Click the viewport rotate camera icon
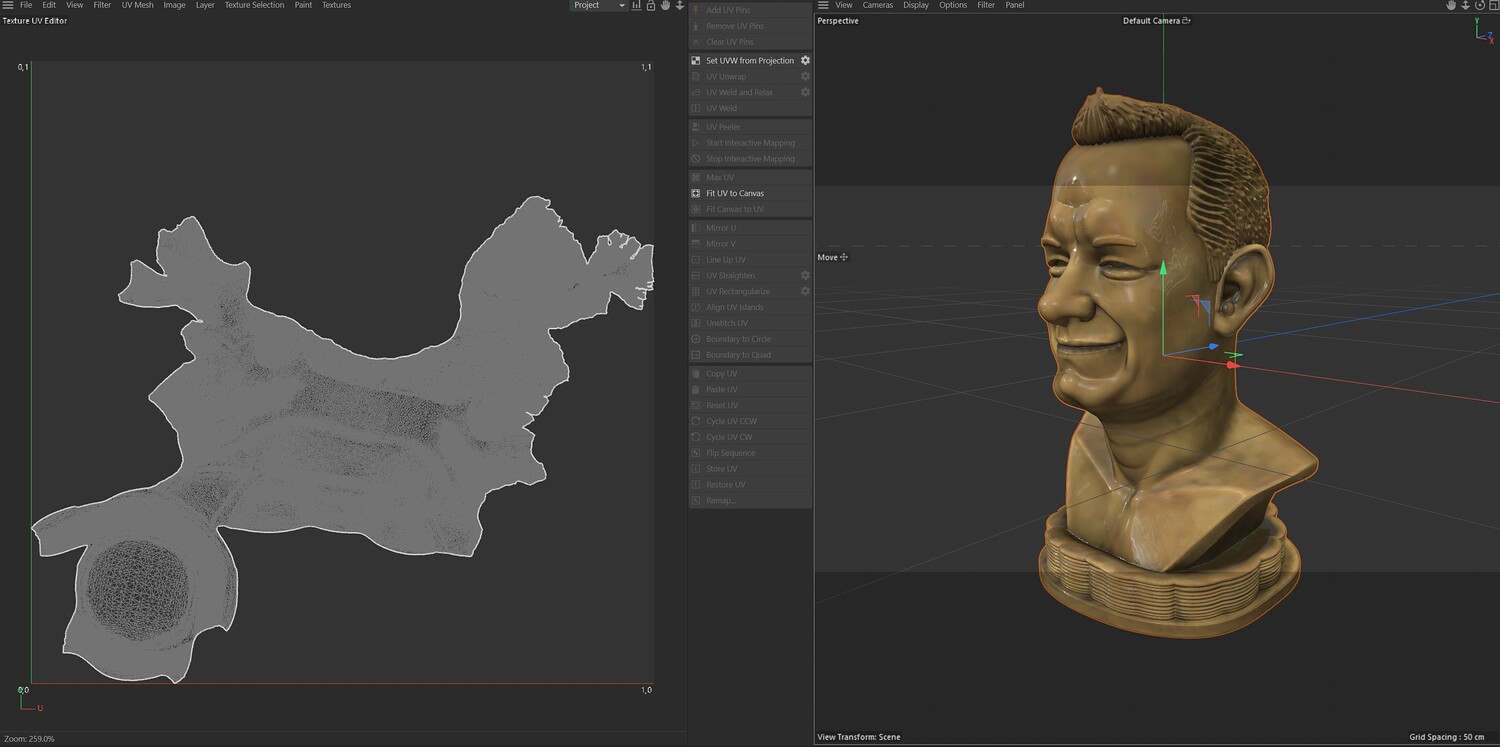The height and width of the screenshot is (747, 1500). pyautogui.click(x=1480, y=5)
